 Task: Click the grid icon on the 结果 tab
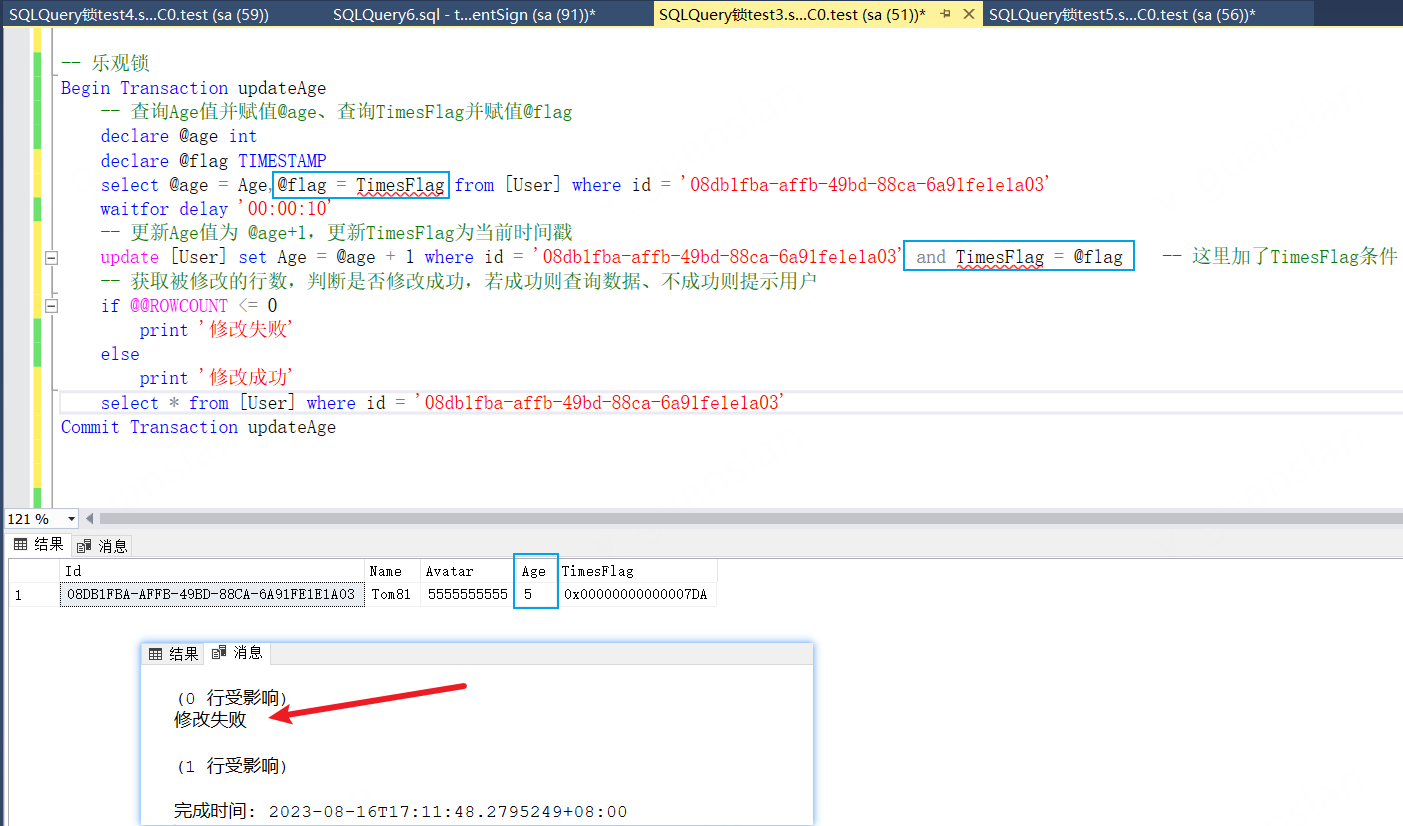click(x=20, y=545)
